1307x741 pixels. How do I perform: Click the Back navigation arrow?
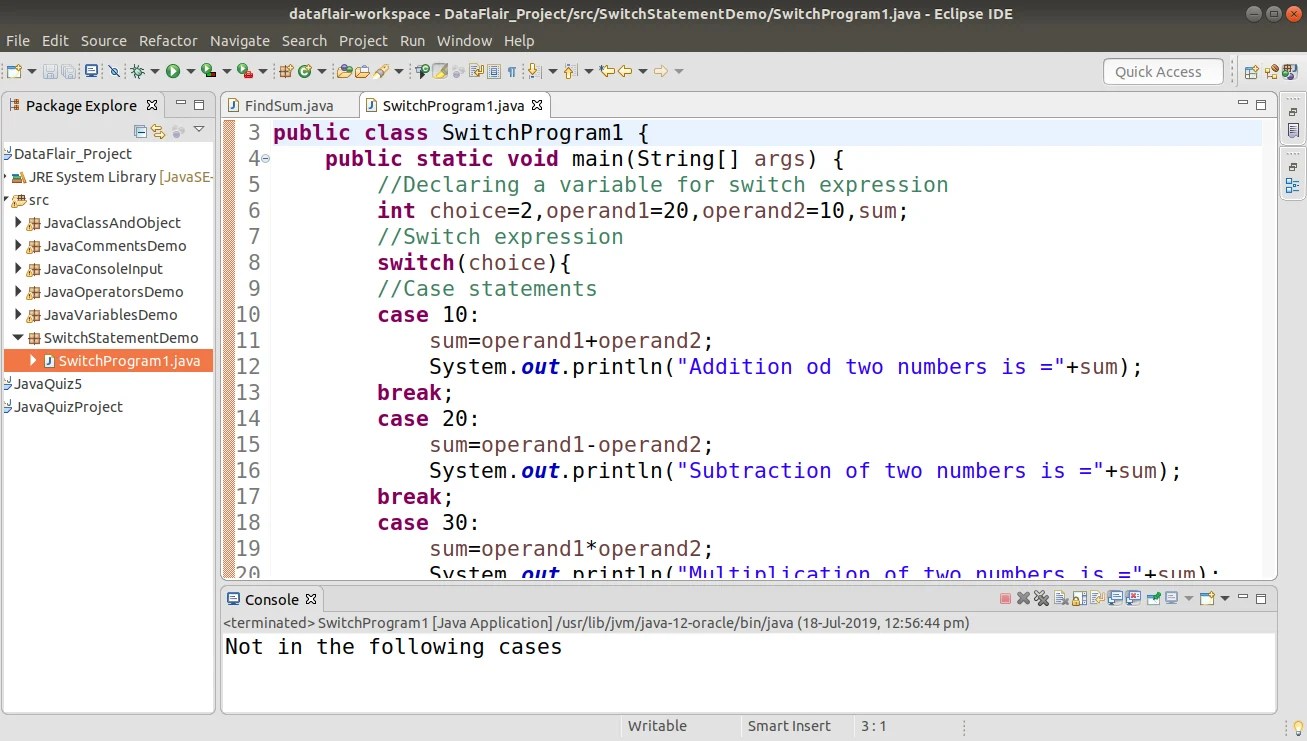[x=625, y=71]
